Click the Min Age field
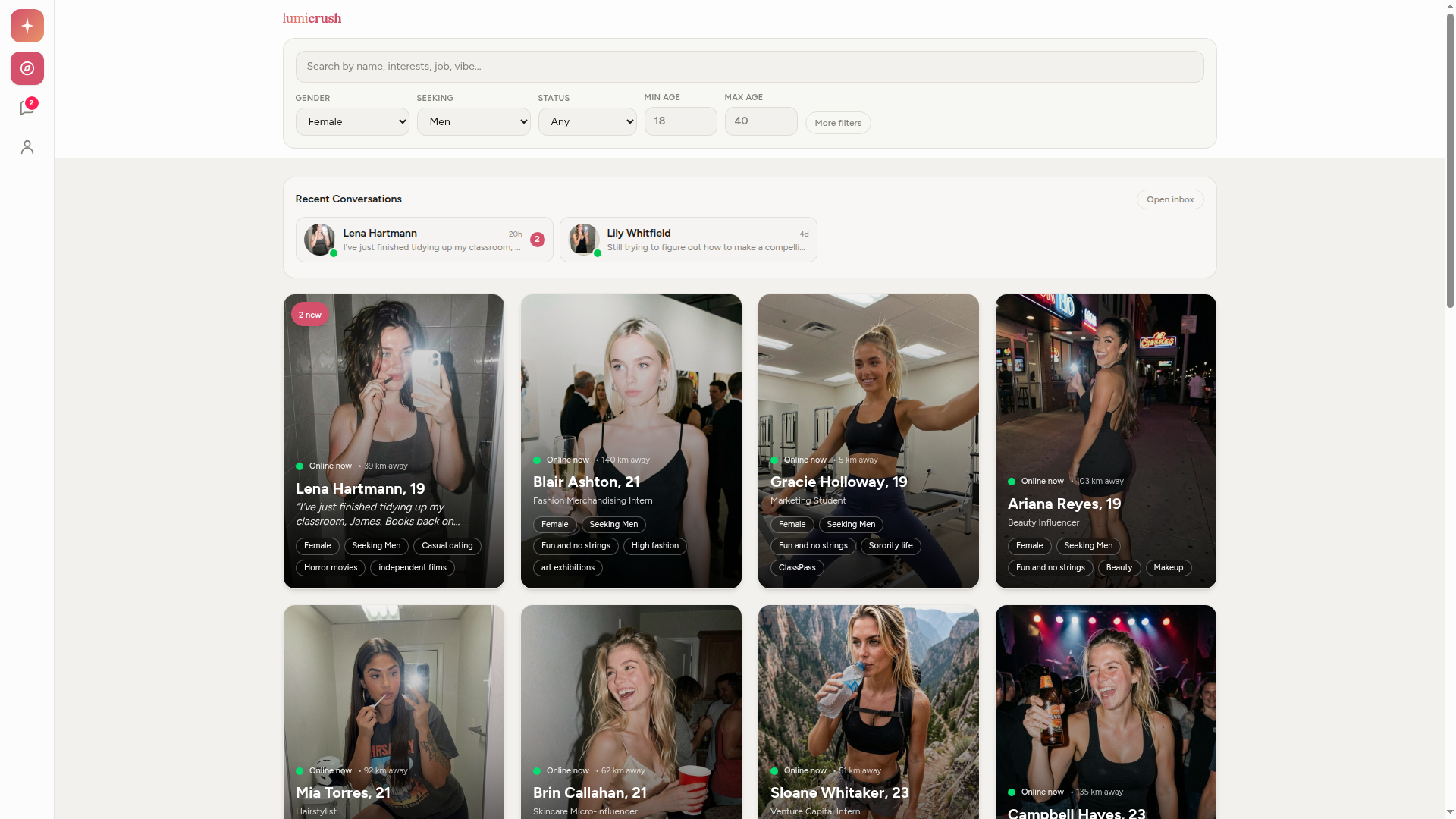This screenshot has height=819, width=1456. 680,121
